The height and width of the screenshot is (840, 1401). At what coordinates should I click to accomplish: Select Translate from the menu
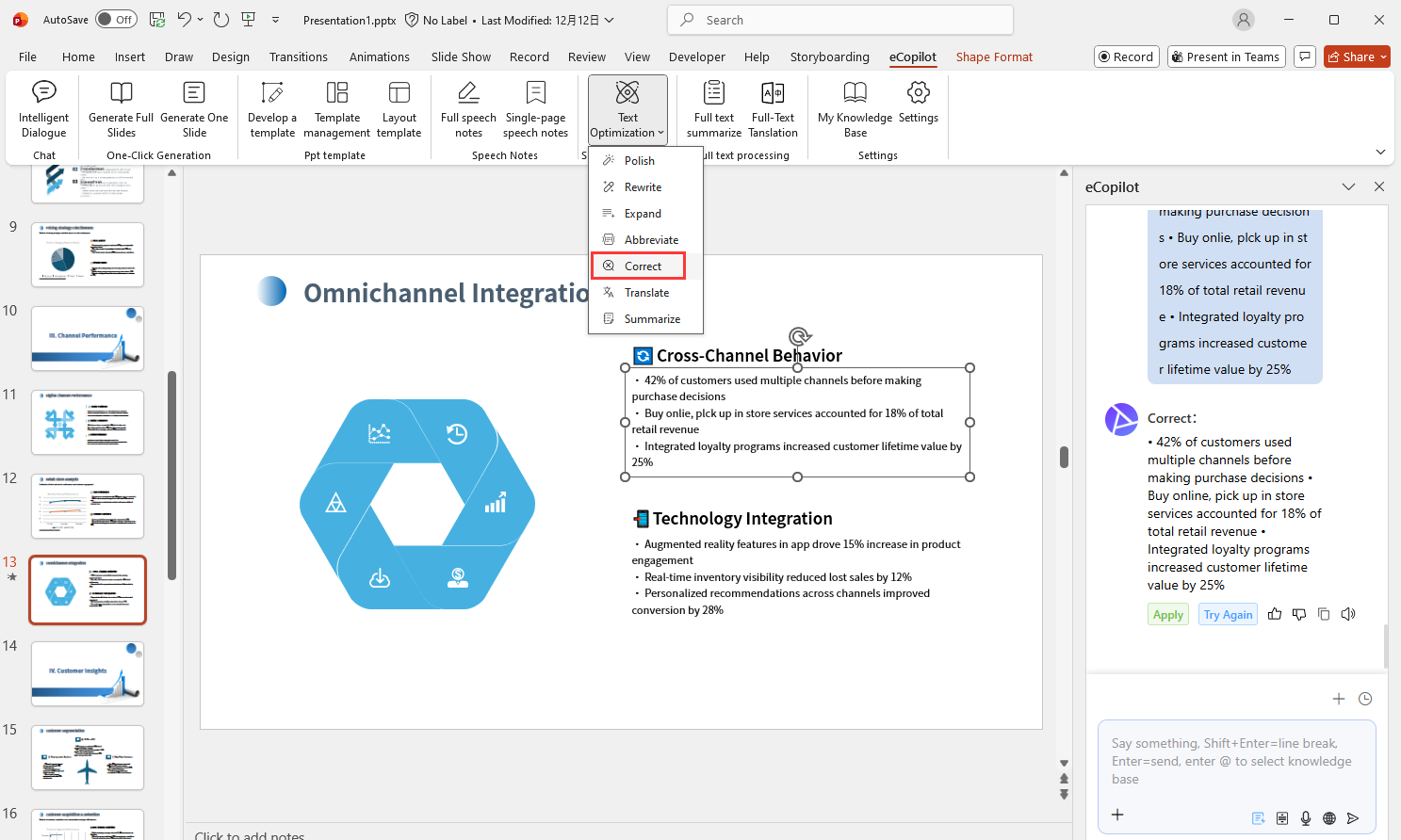[x=646, y=293]
